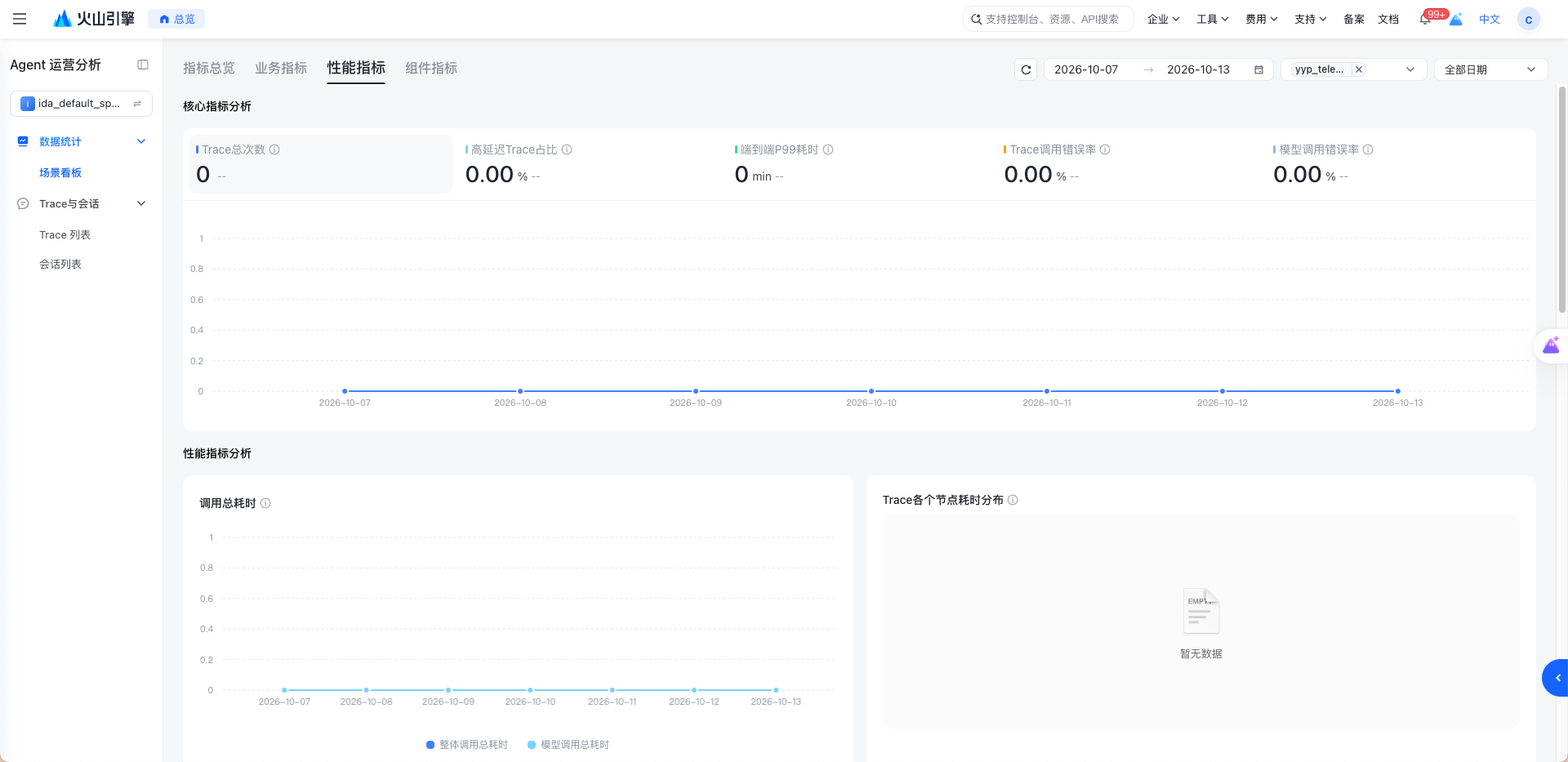Open the 费用 header dropdown
Viewport: 1568px width, 762px height.
[x=1261, y=19]
